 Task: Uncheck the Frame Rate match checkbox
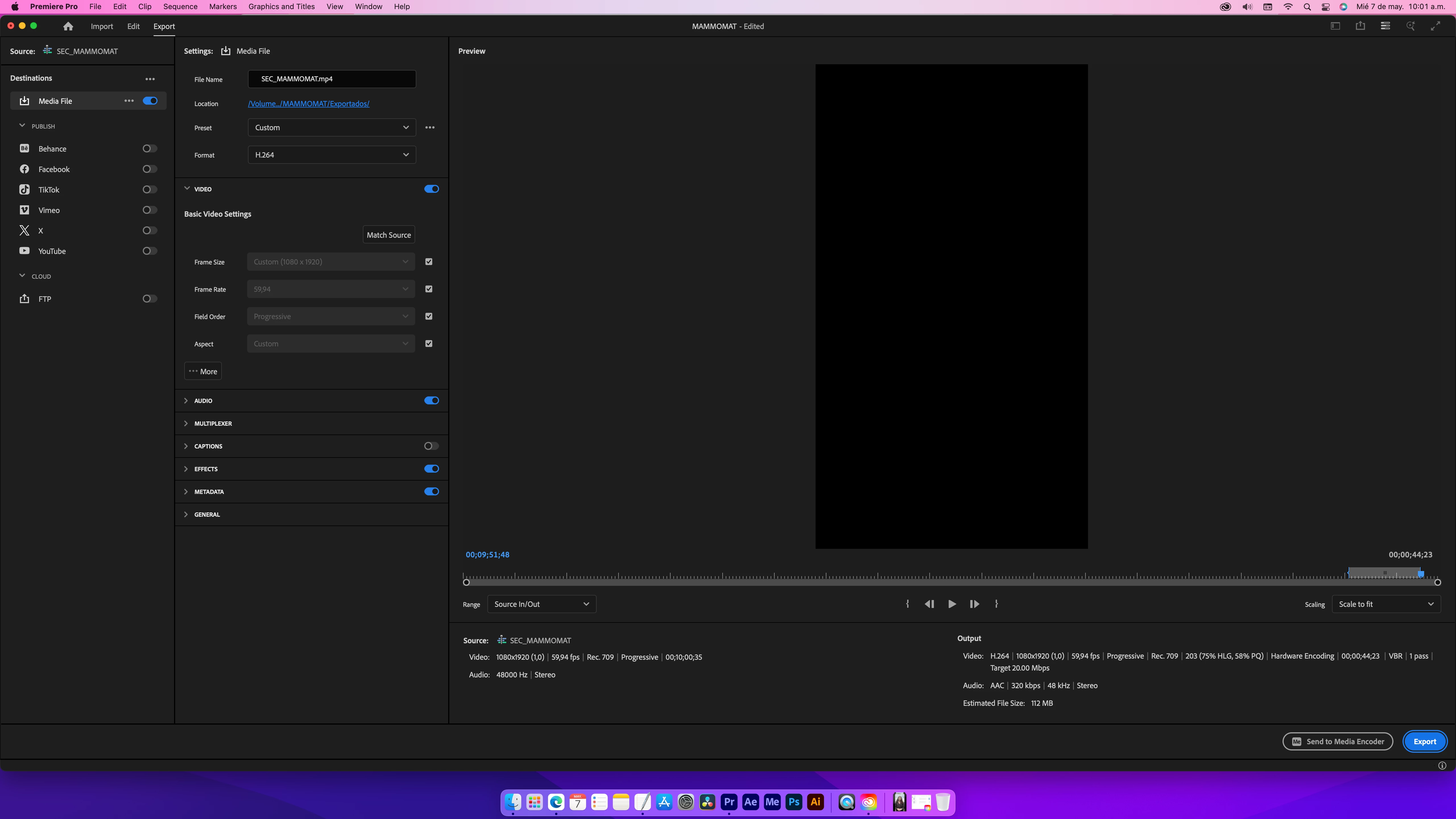(429, 289)
